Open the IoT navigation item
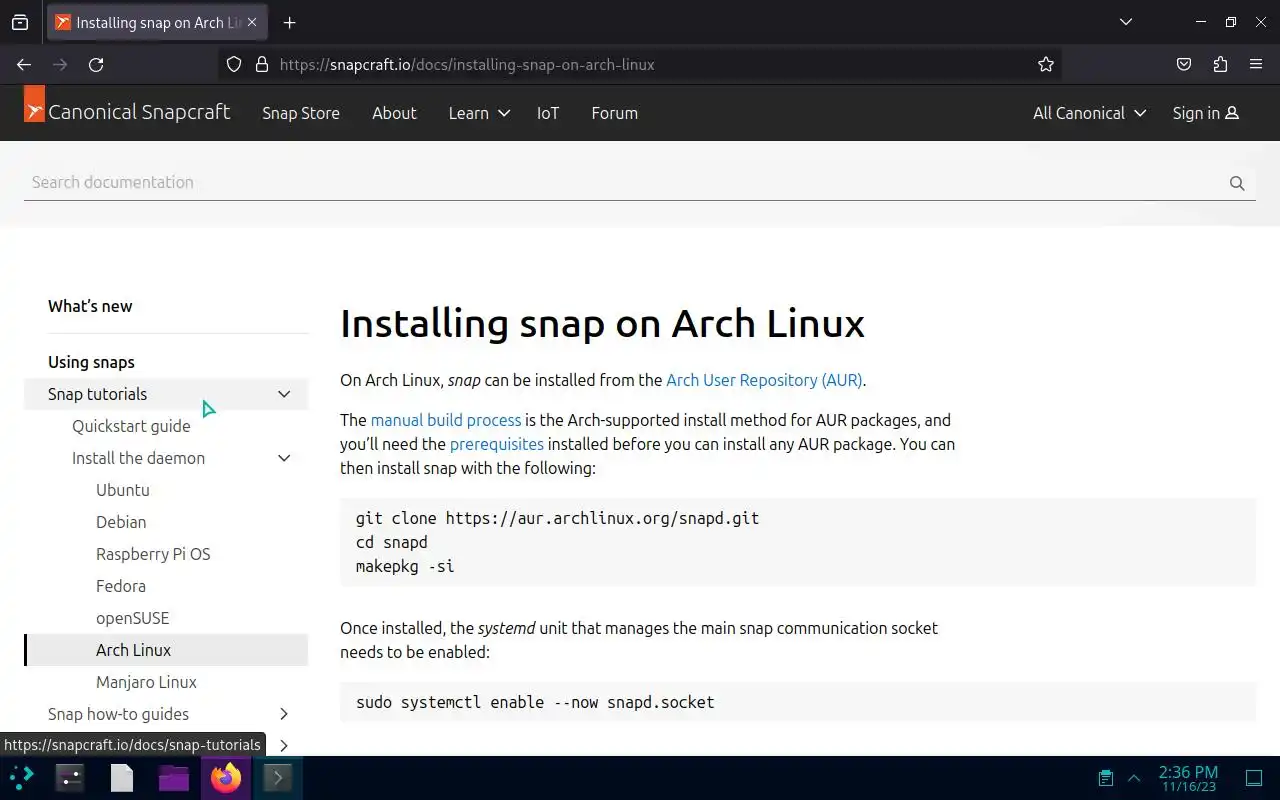This screenshot has width=1280, height=800. (x=548, y=113)
